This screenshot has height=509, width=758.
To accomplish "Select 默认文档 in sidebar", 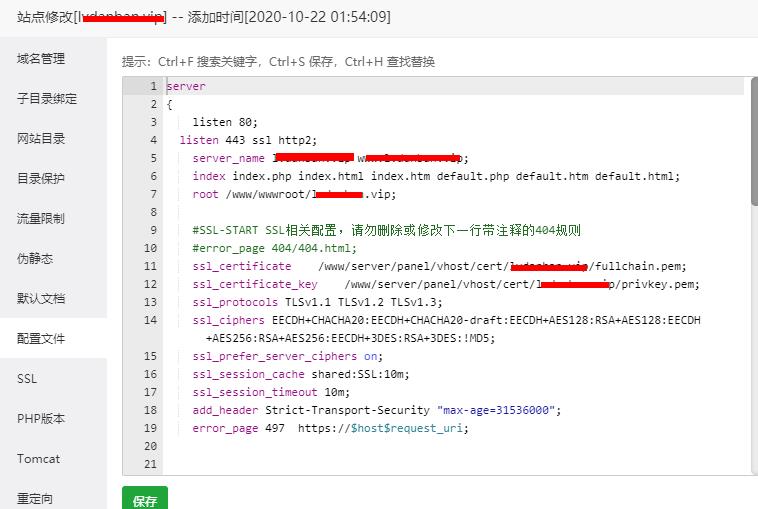I will pyautogui.click(x=41, y=299).
